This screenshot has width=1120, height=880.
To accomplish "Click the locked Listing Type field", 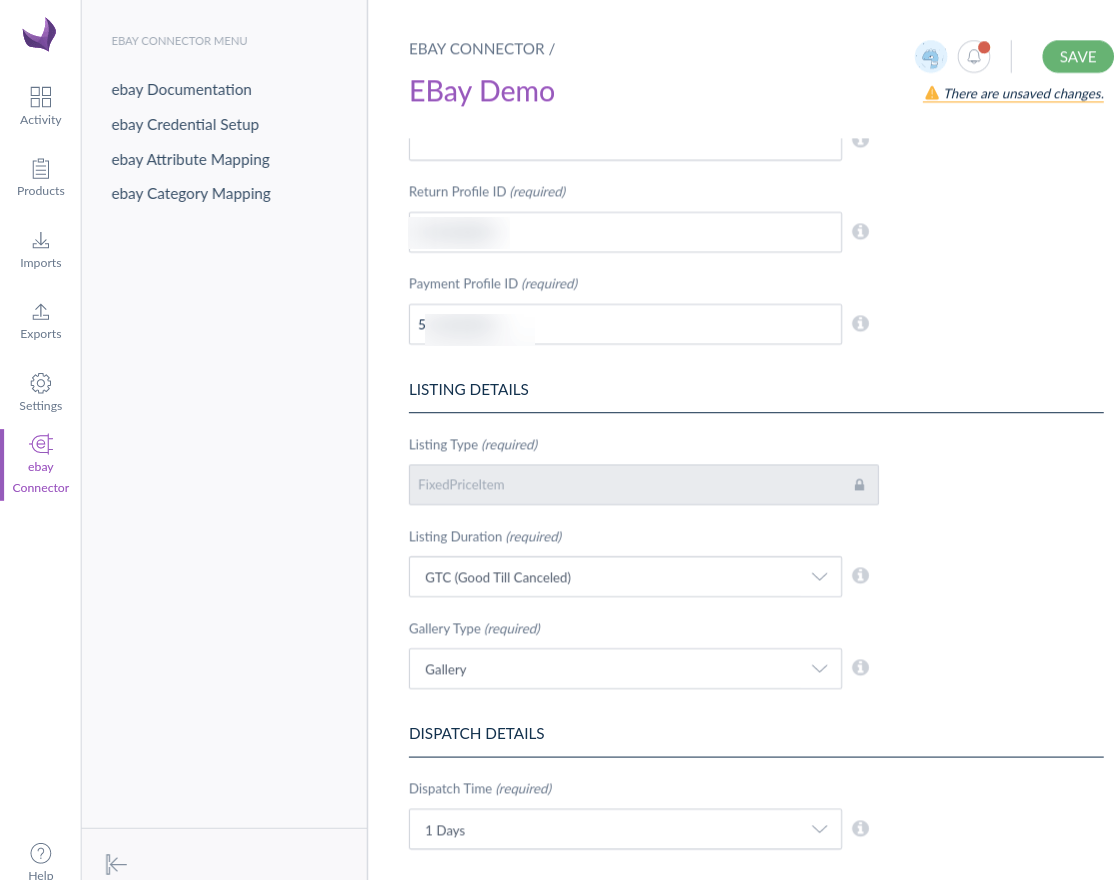I will [x=644, y=485].
